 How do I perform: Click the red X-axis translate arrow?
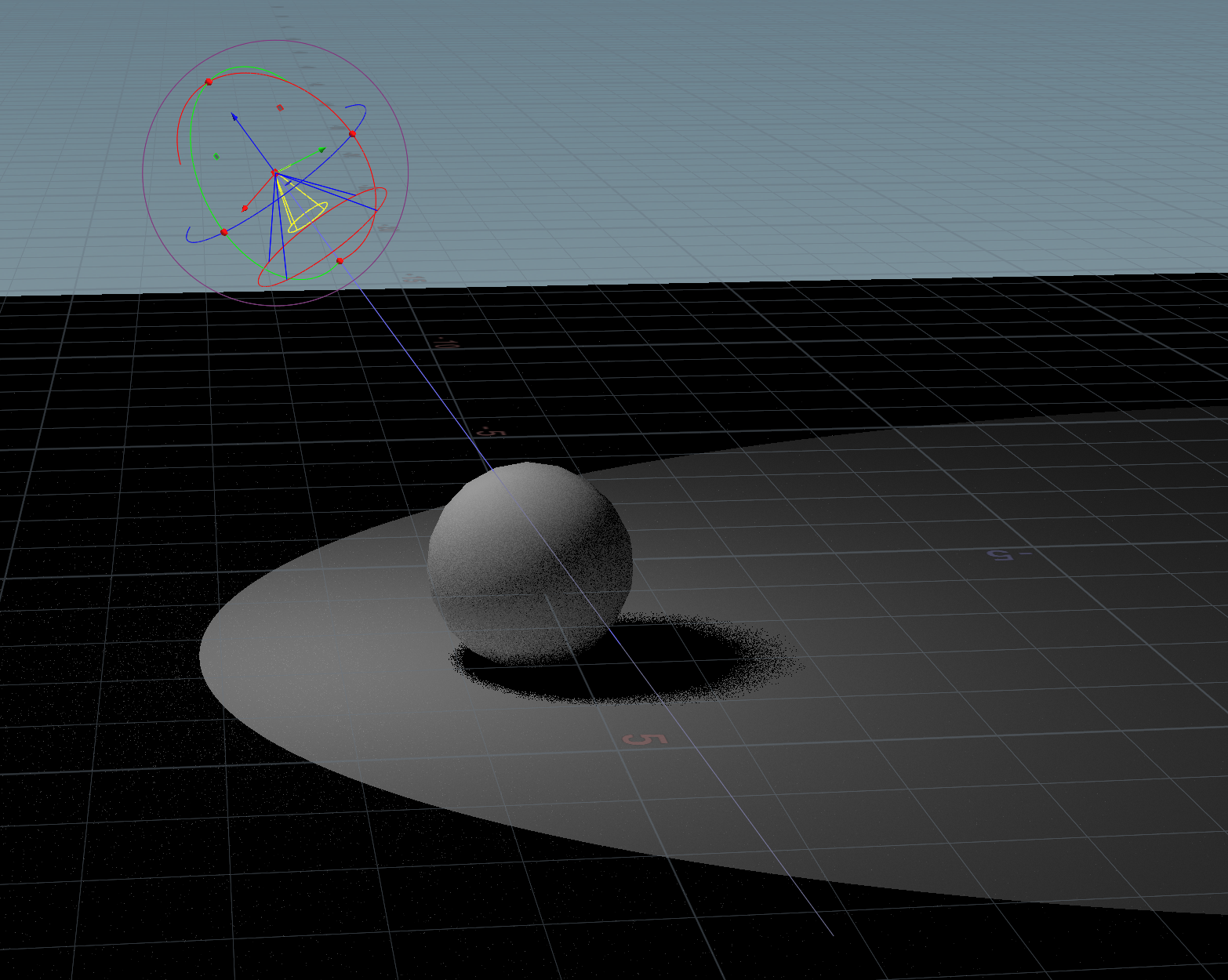tap(245, 209)
